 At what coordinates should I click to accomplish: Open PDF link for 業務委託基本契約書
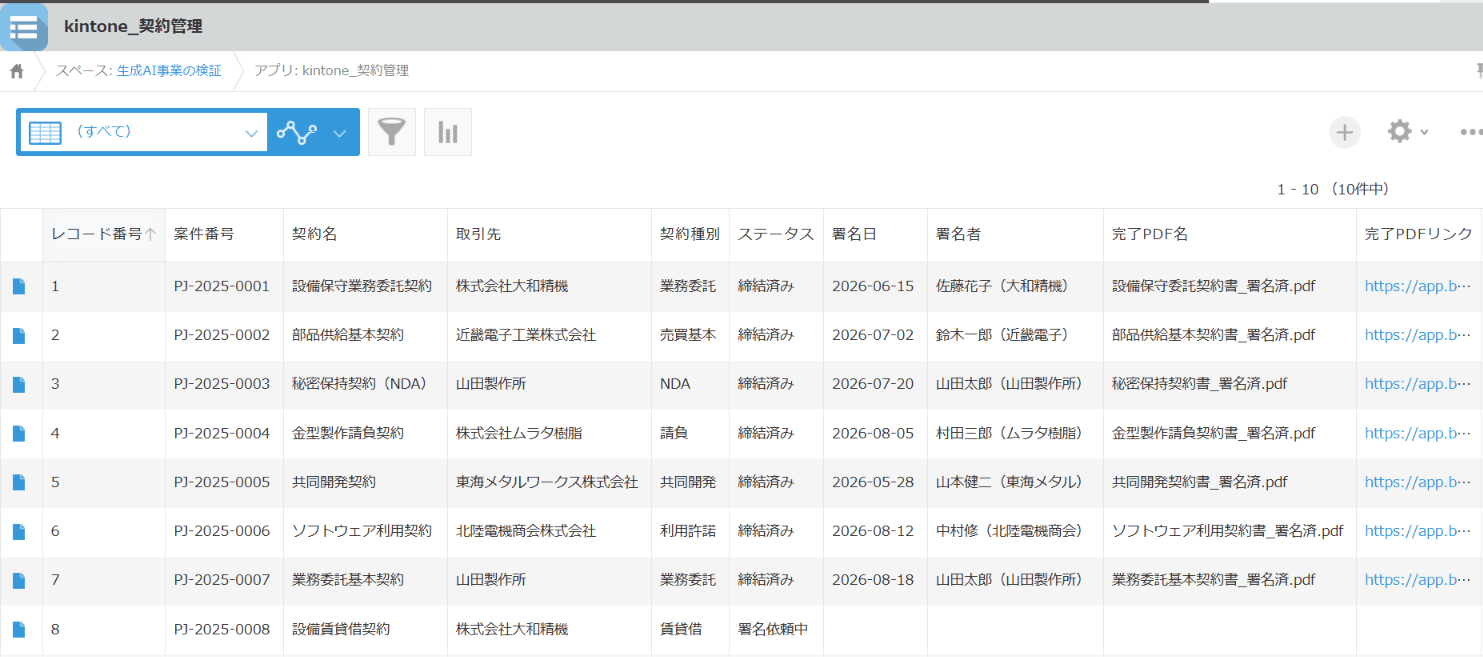[x=1418, y=580]
